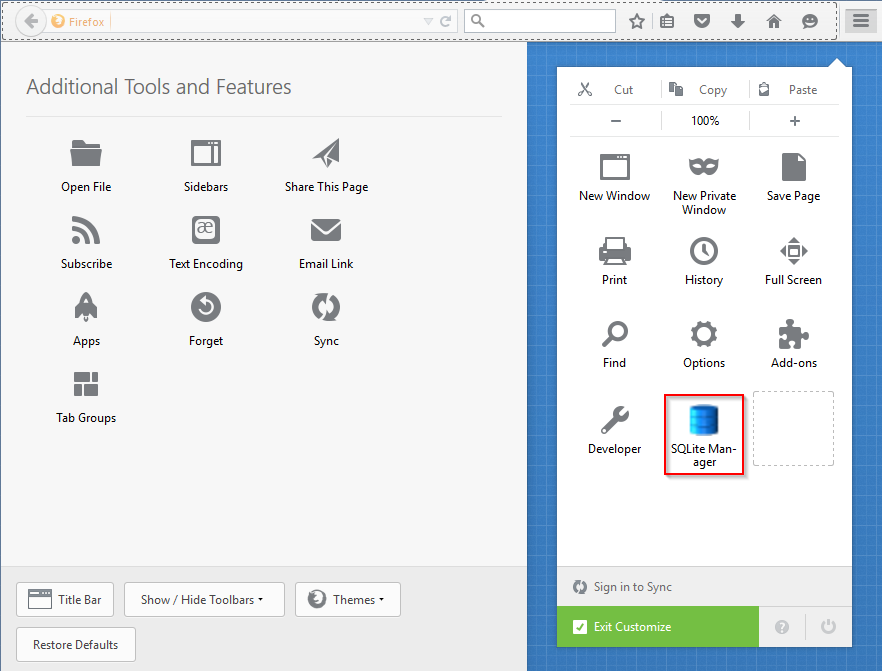Select the Tab Groups icon
882x671 pixels.
coord(86,384)
